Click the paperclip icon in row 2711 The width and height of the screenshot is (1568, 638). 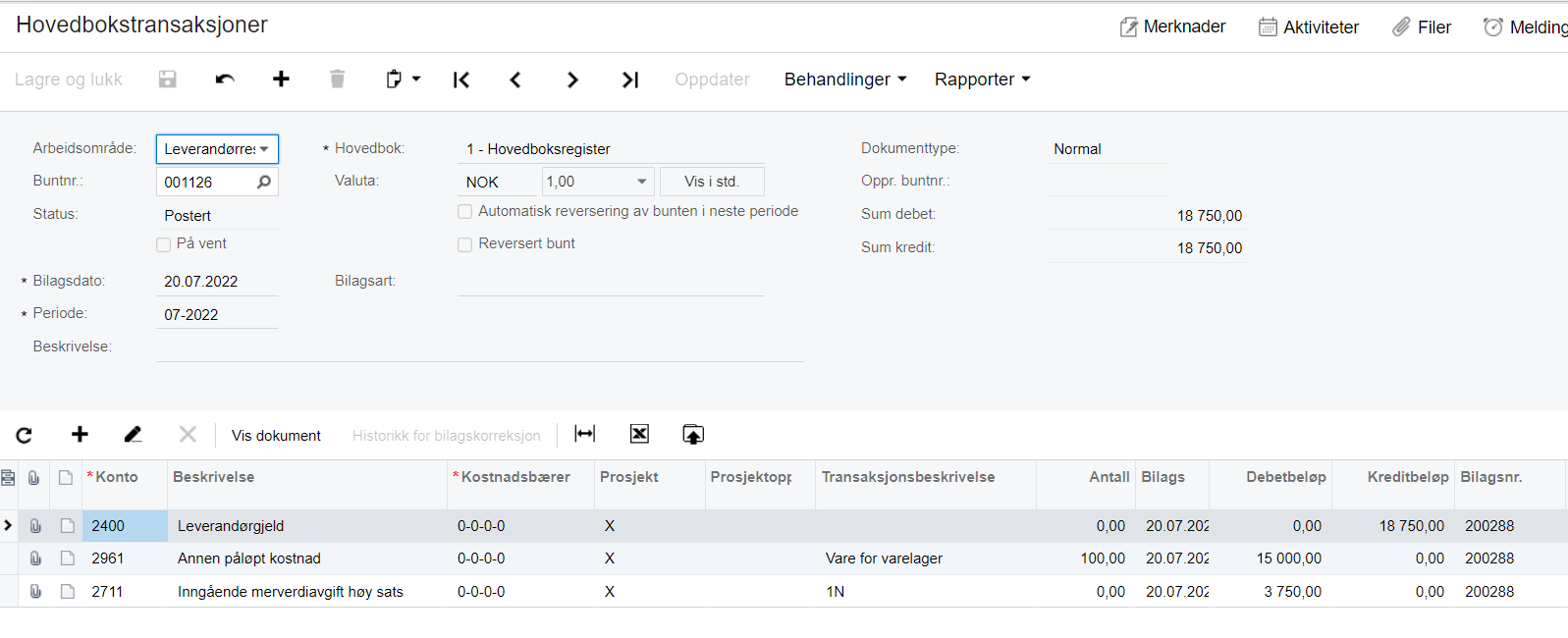[35, 592]
